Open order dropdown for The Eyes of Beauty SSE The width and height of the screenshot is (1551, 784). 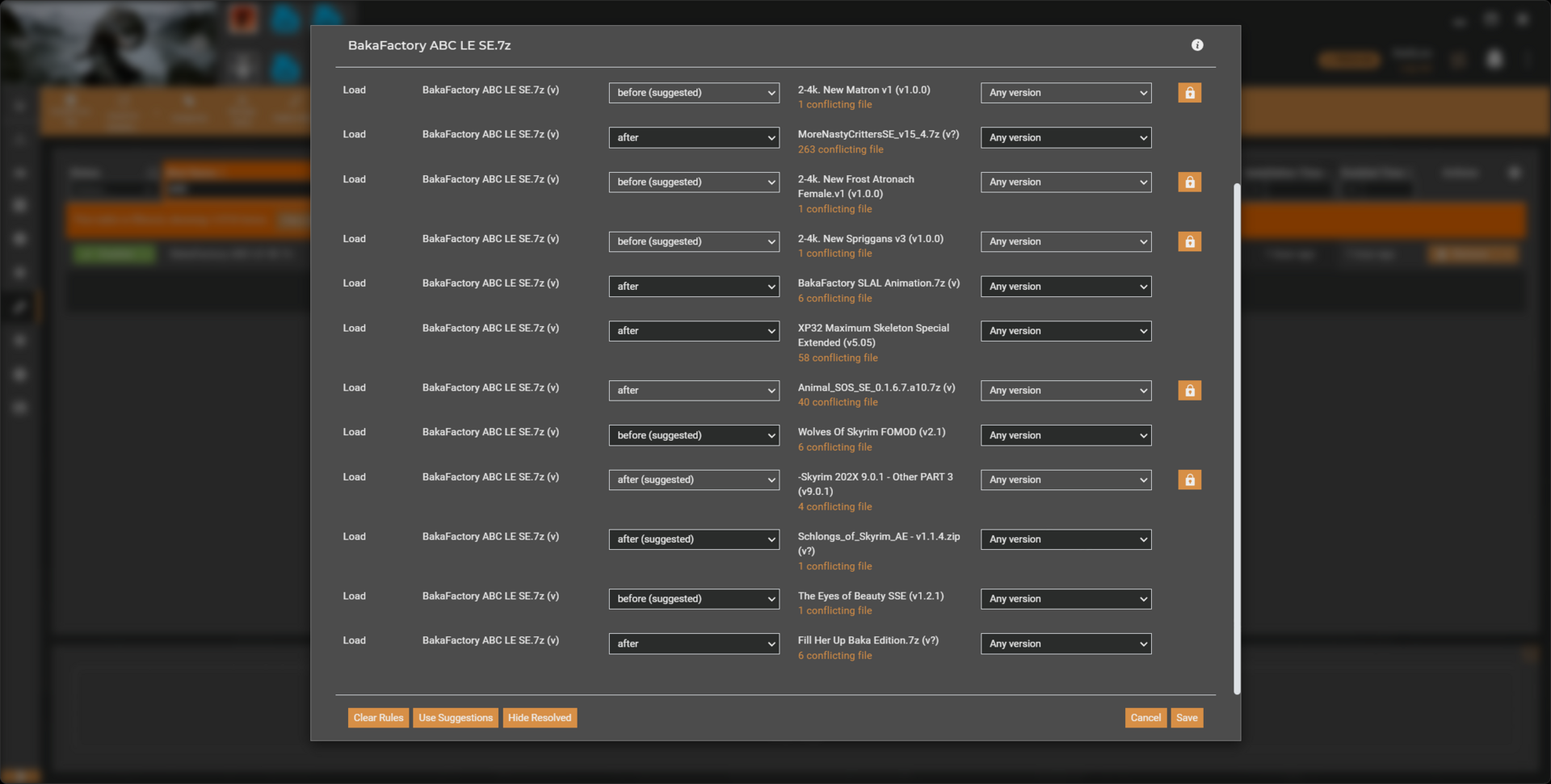(694, 599)
